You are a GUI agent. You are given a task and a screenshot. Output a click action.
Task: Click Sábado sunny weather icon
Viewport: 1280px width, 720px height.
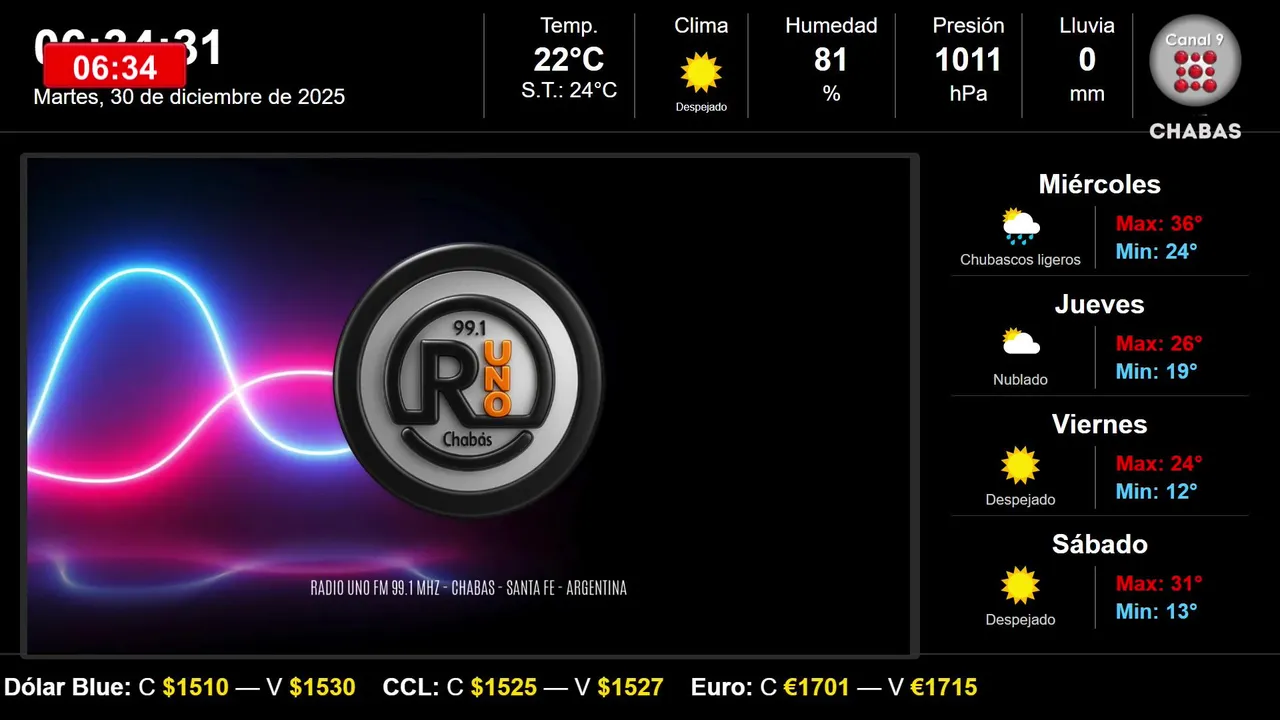click(x=1021, y=585)
